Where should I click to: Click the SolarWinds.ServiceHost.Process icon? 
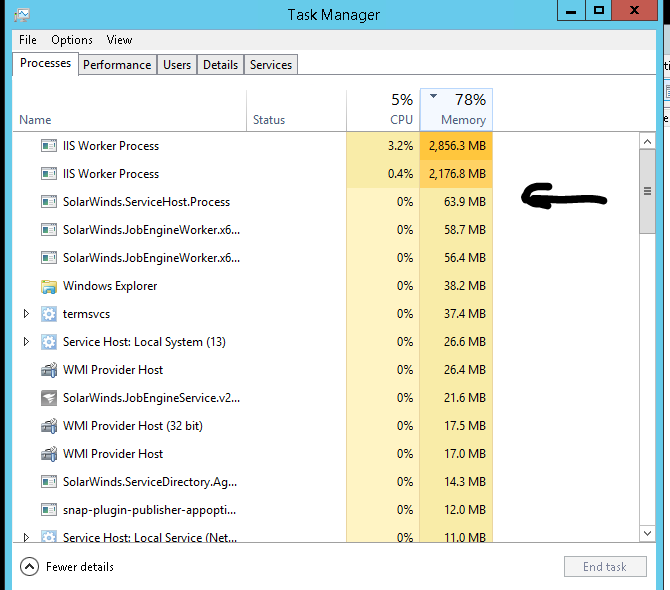point(49,202)
